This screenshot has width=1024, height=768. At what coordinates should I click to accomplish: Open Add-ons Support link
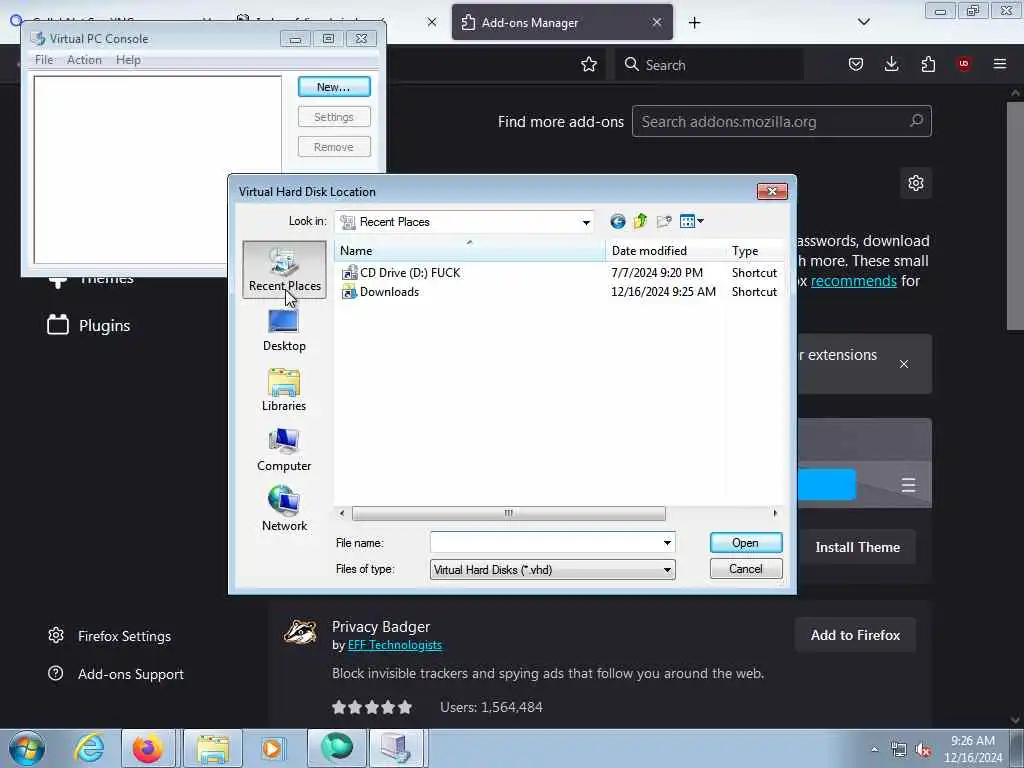click(x=116, y=674)
